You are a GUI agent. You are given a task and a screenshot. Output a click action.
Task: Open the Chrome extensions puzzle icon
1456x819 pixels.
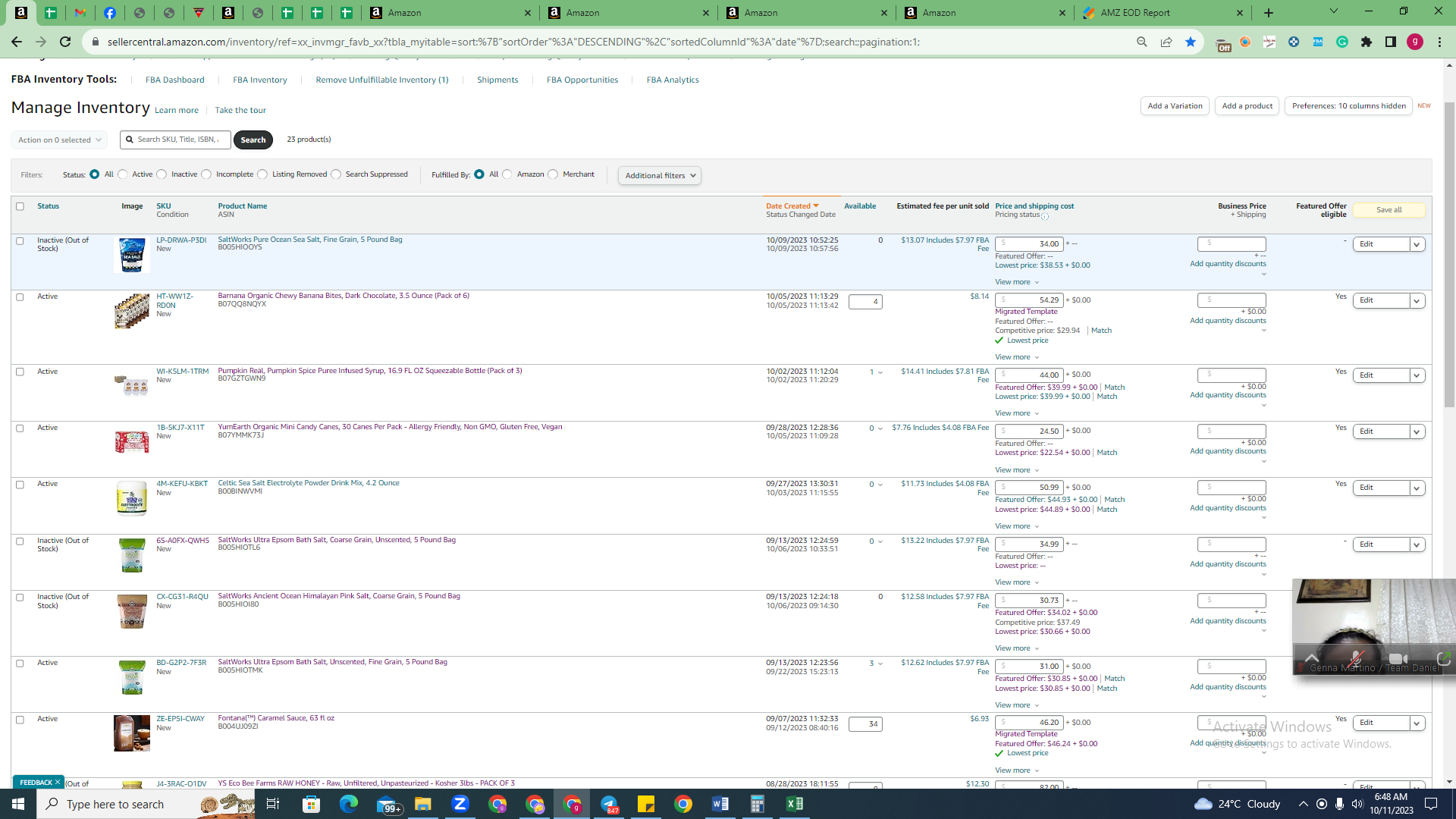pos(1367,42)
